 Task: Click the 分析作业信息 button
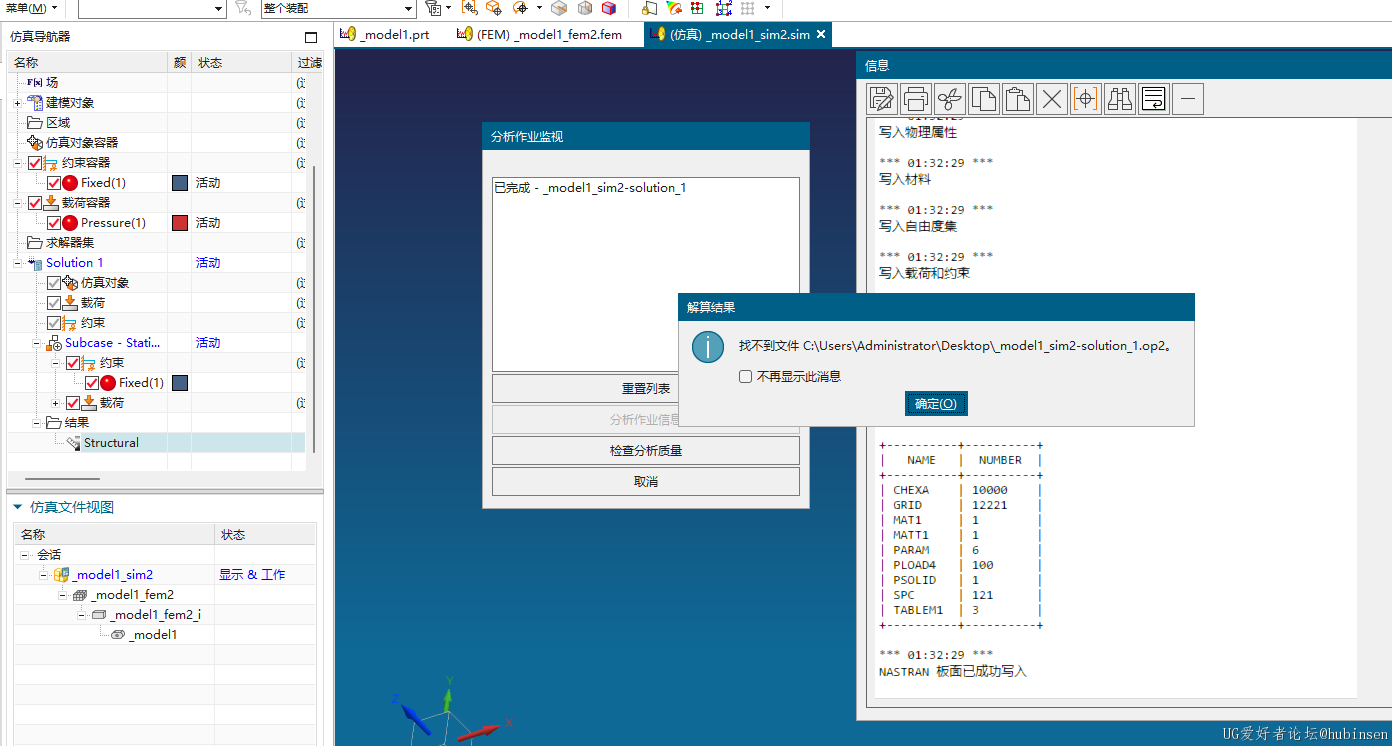point(646,419)
